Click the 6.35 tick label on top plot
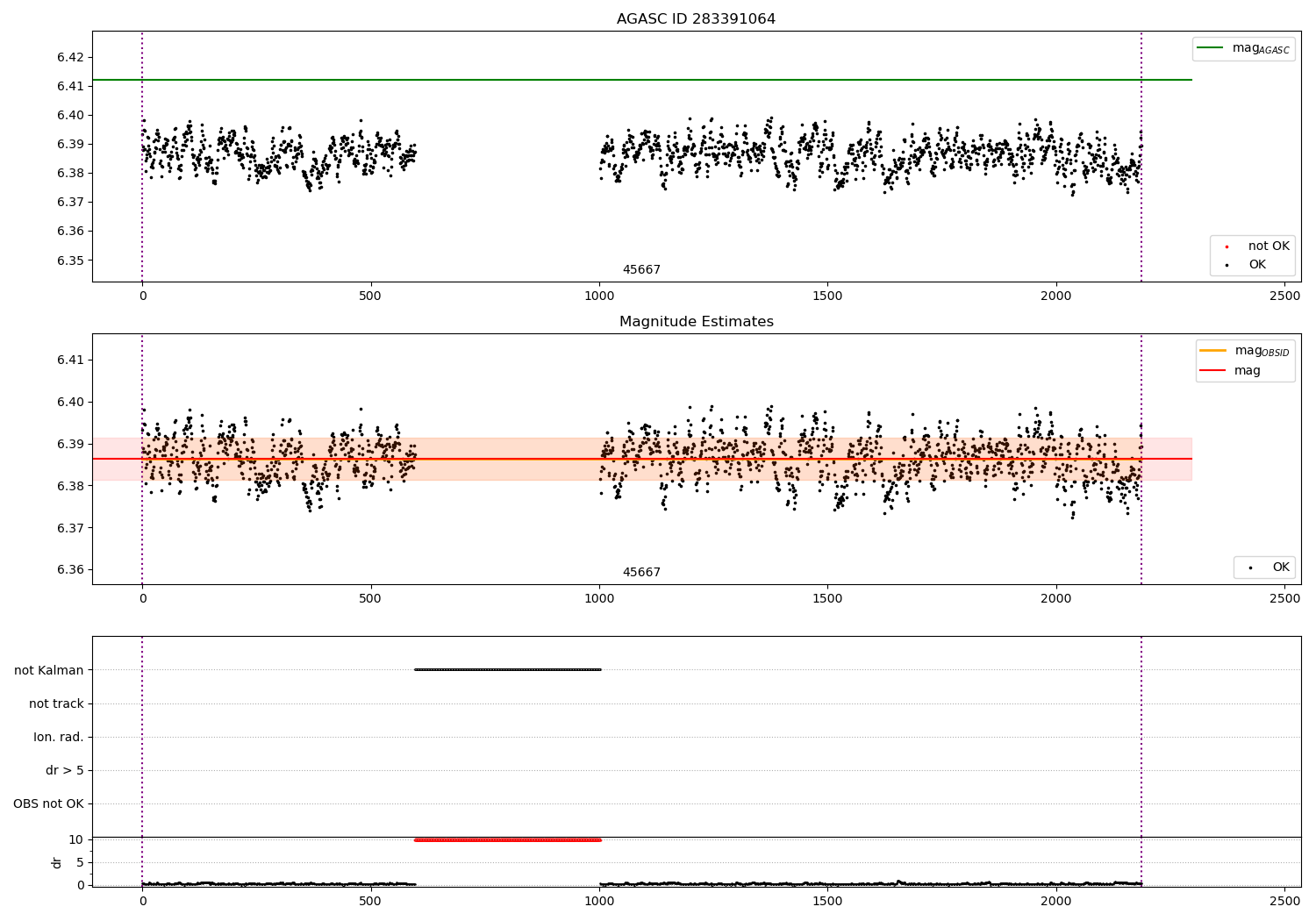Viewport: 1316px width, 921px height. coord(70,261)
